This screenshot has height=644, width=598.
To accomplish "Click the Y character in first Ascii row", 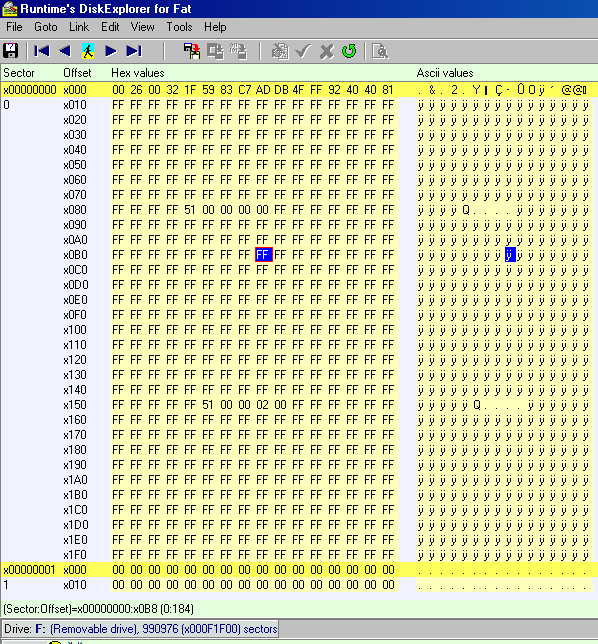I will point(476,90).
